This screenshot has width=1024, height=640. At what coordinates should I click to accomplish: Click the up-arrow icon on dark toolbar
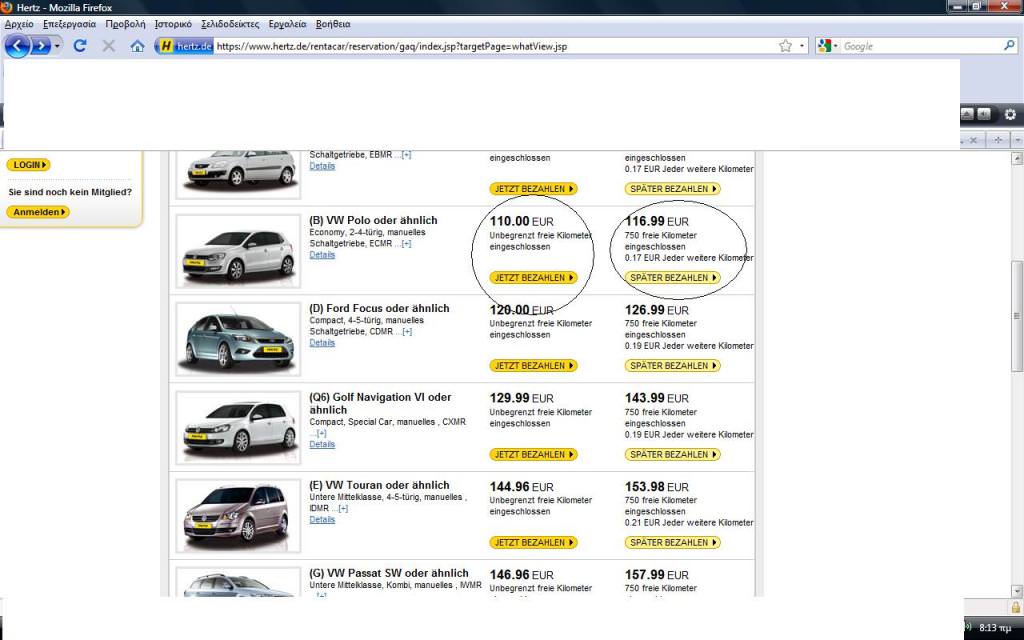point(967,114)
